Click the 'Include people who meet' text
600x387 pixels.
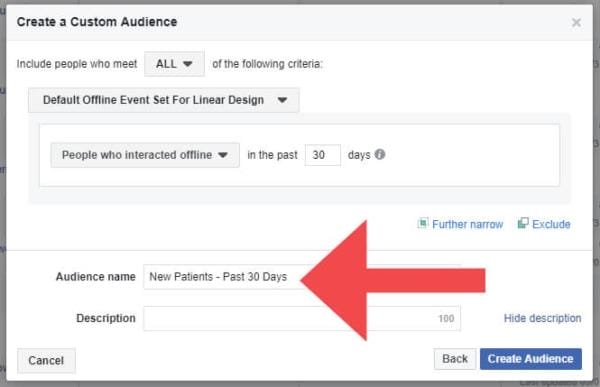coord(77,64)
